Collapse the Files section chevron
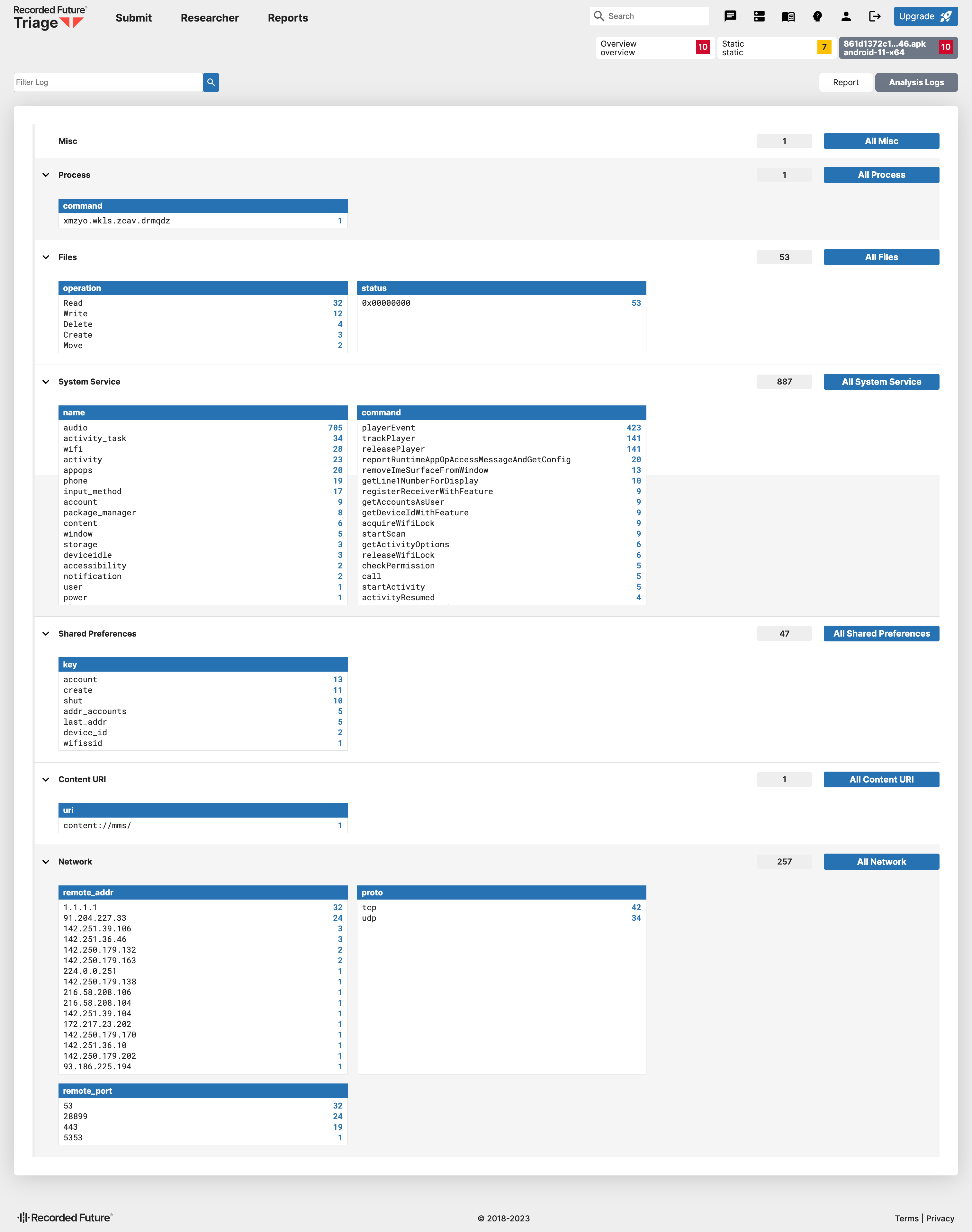Image resolution: width=972 pixels, height=1232 pixels. [46, 257]
